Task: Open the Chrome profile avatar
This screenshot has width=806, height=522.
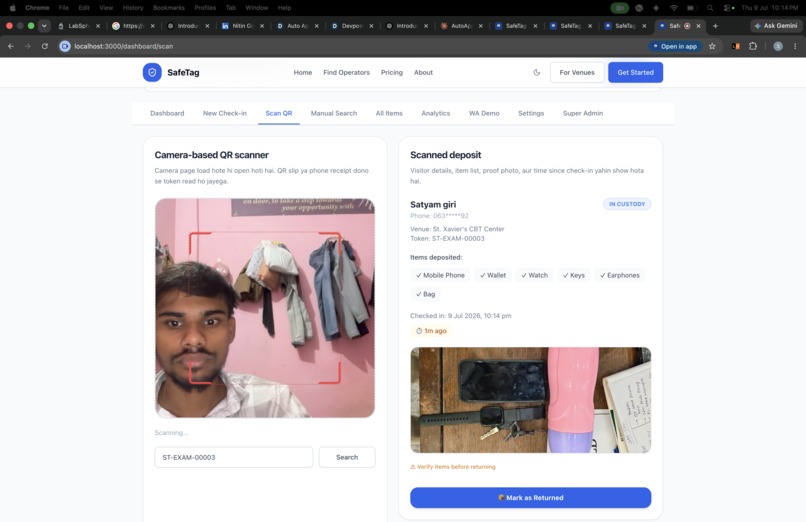Action: click(x=778, y=46)
